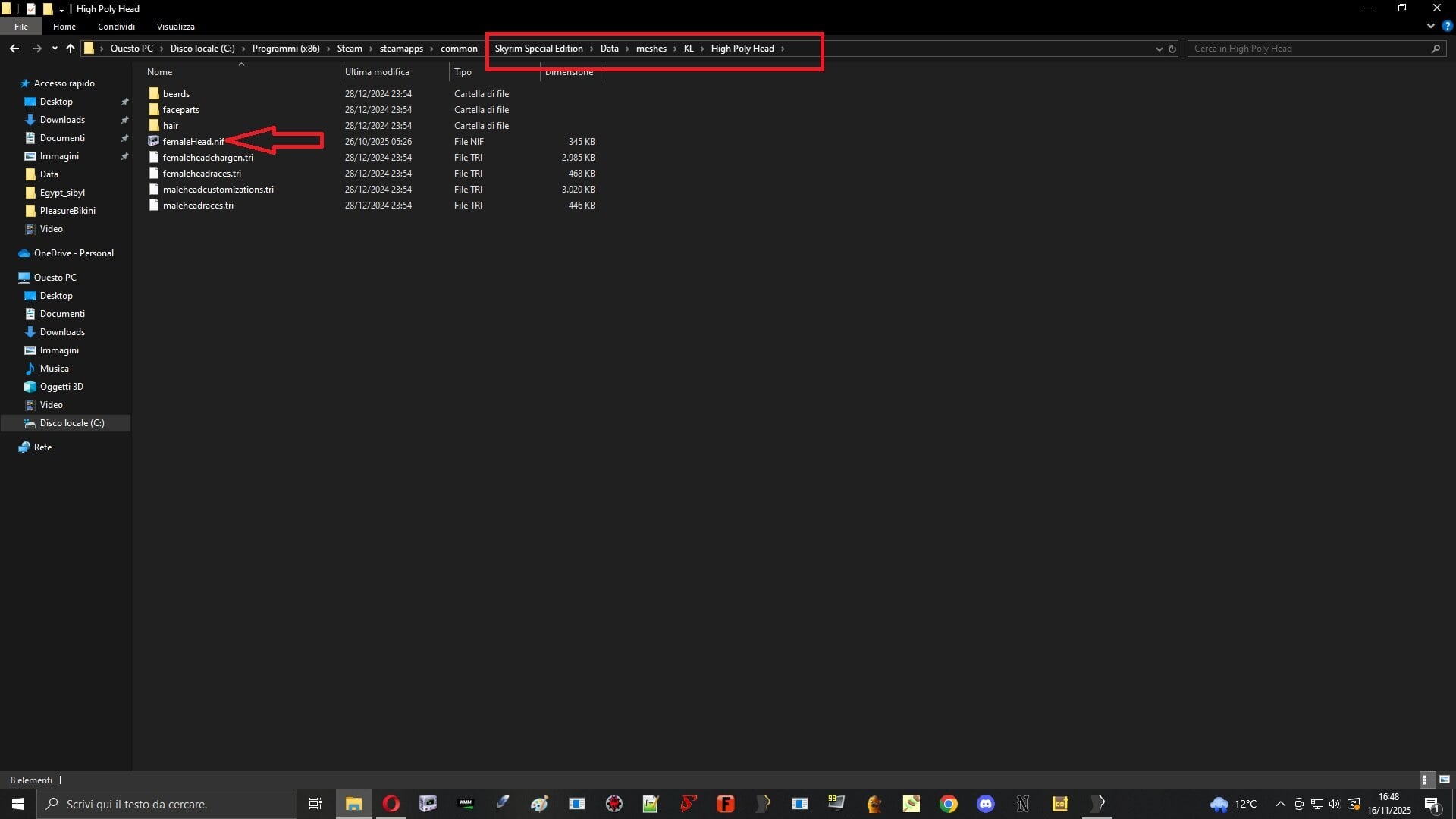Open dropdown arrow after KL breadcrumb
Screen dimensions: 1456x819
click(702, 49)
